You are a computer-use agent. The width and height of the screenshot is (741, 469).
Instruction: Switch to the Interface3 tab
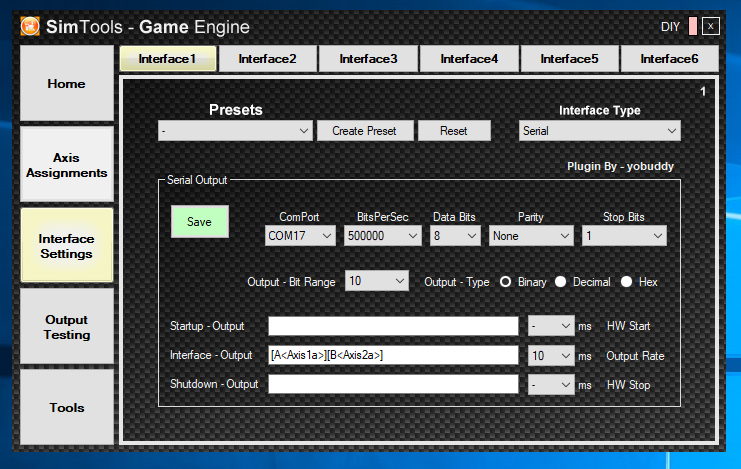(368, 59)
